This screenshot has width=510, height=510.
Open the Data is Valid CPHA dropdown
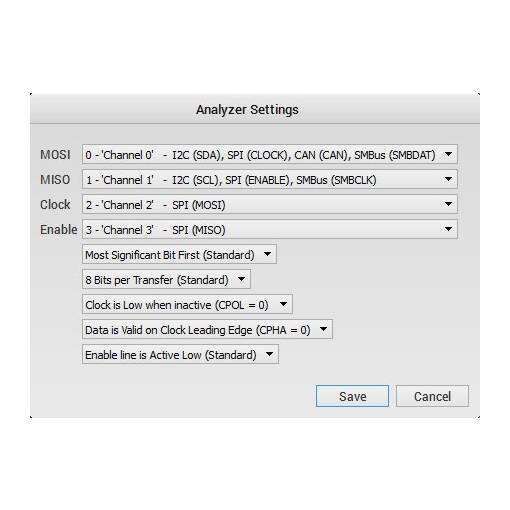[x=207, y=329]
